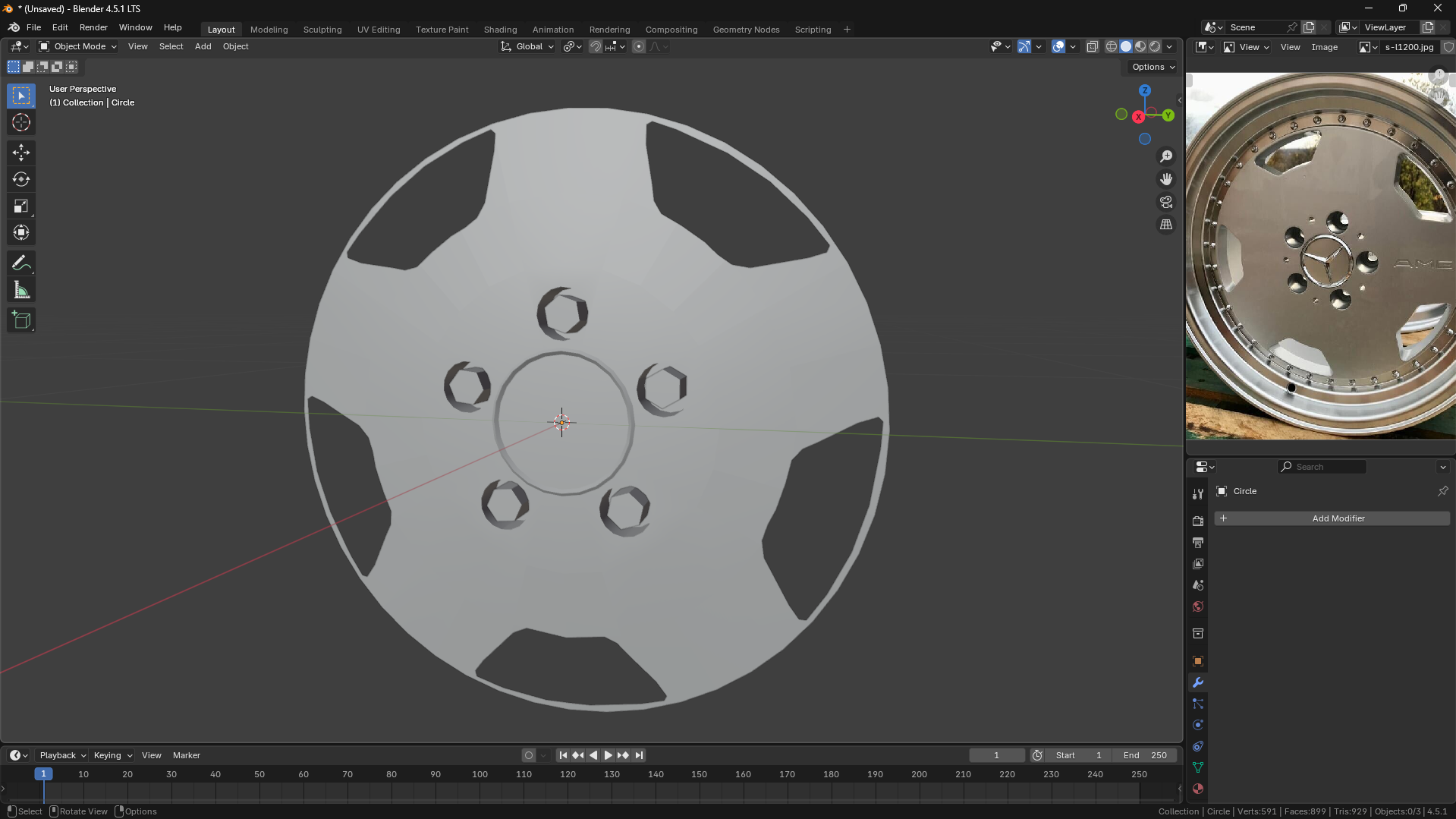
Task: Switch to material preview shading
Action: point(1140,46)
